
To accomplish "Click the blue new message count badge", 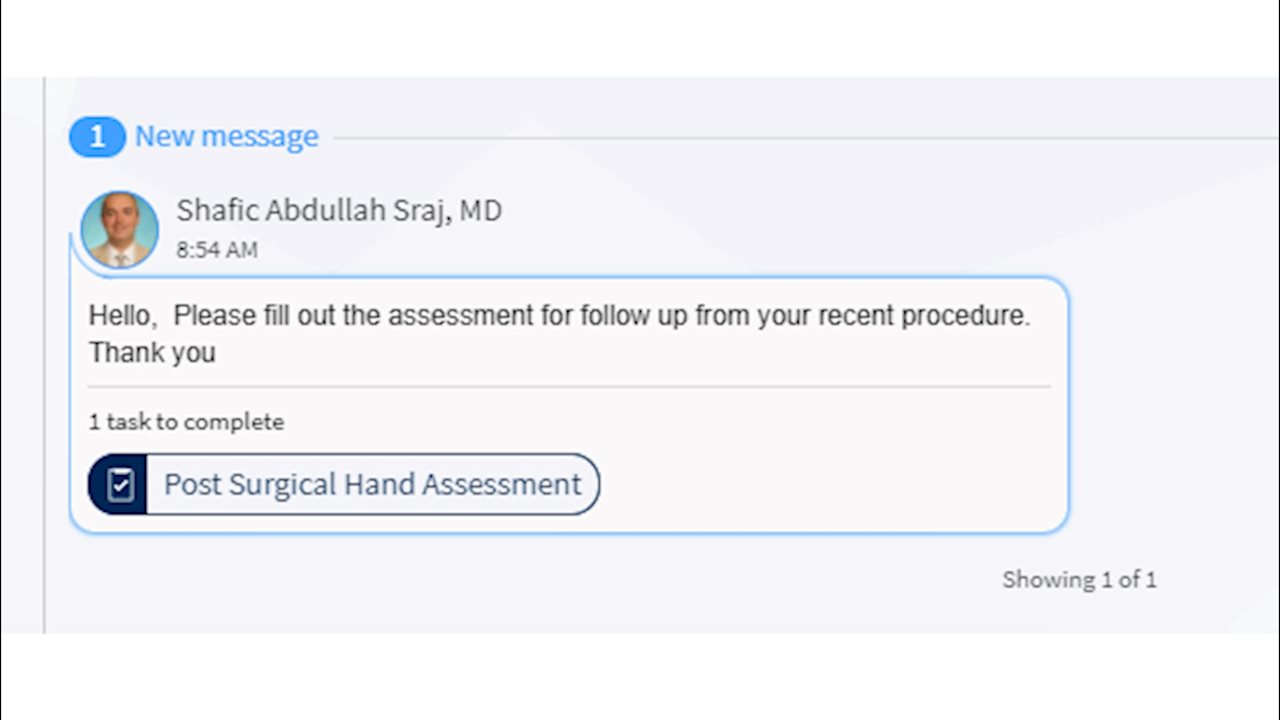I will [97, 137].
